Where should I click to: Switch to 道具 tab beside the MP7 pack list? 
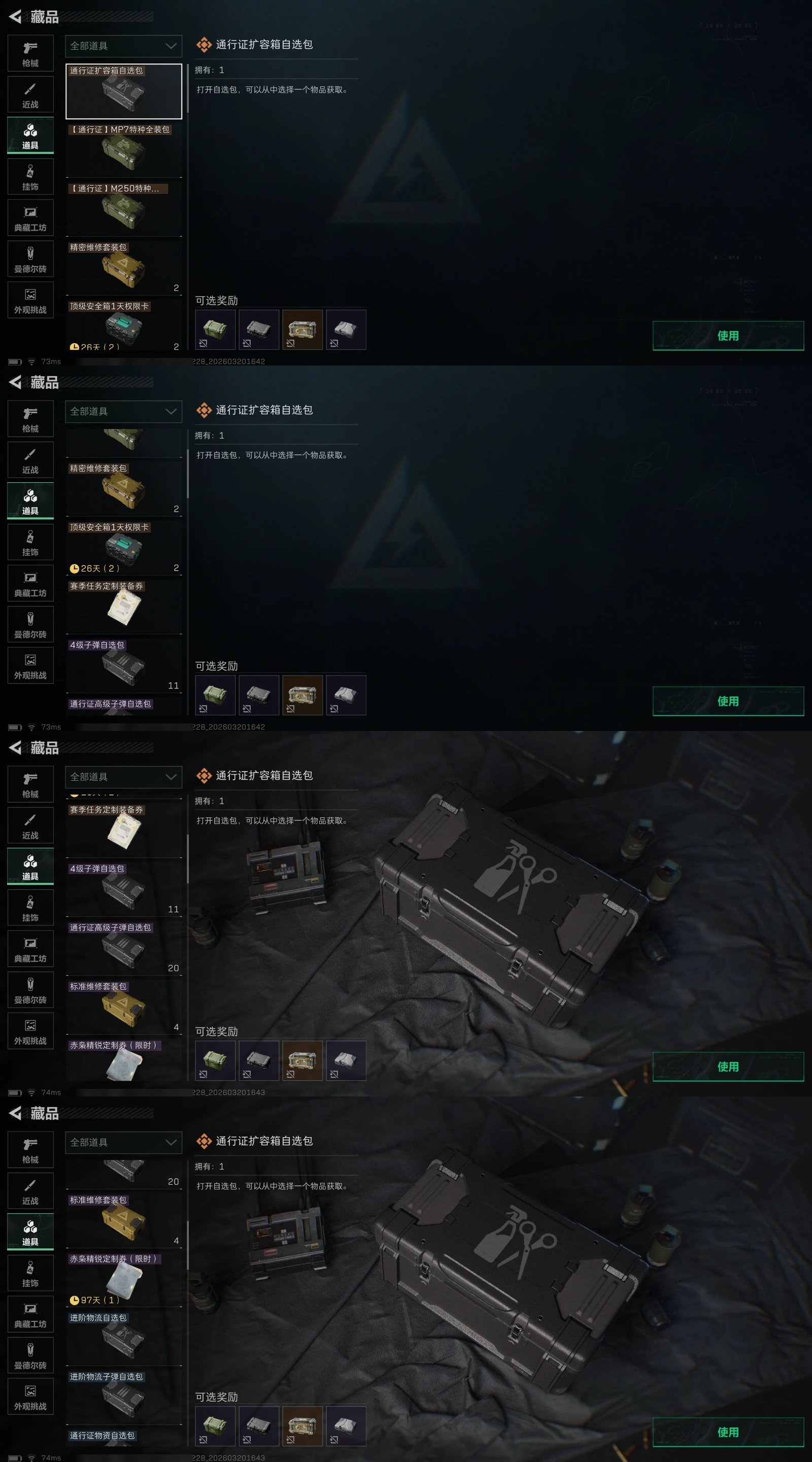tap(30, 136)
